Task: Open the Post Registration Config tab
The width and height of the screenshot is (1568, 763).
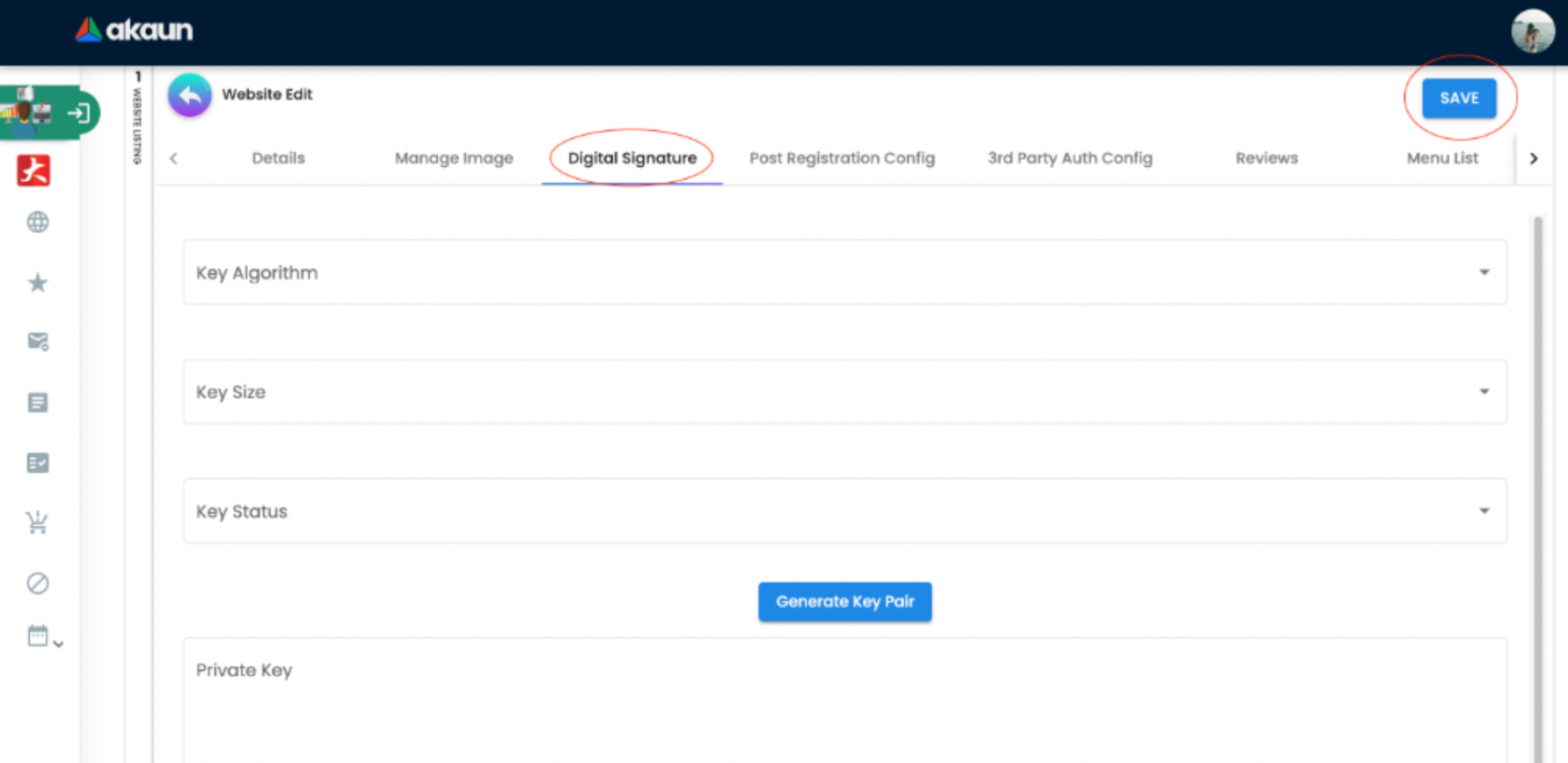Action: click(x=842, y=158)
